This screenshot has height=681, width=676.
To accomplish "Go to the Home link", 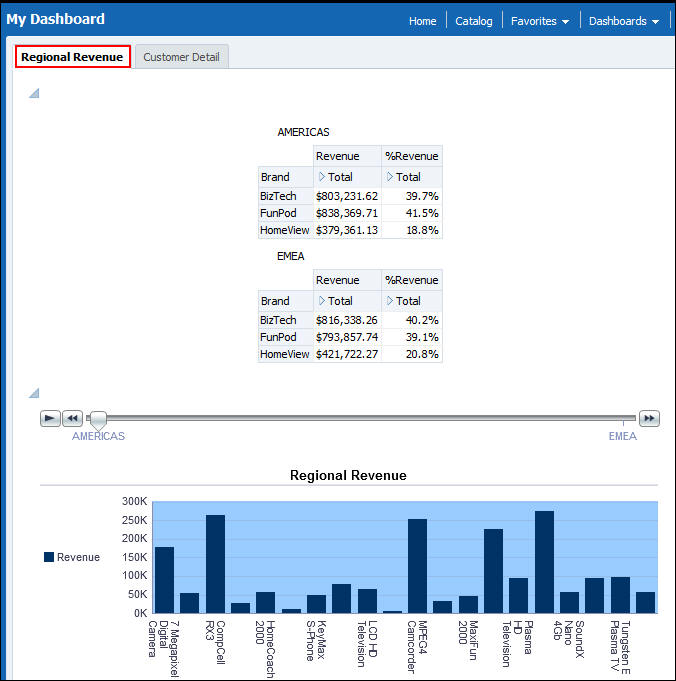I will click(422, 21).
